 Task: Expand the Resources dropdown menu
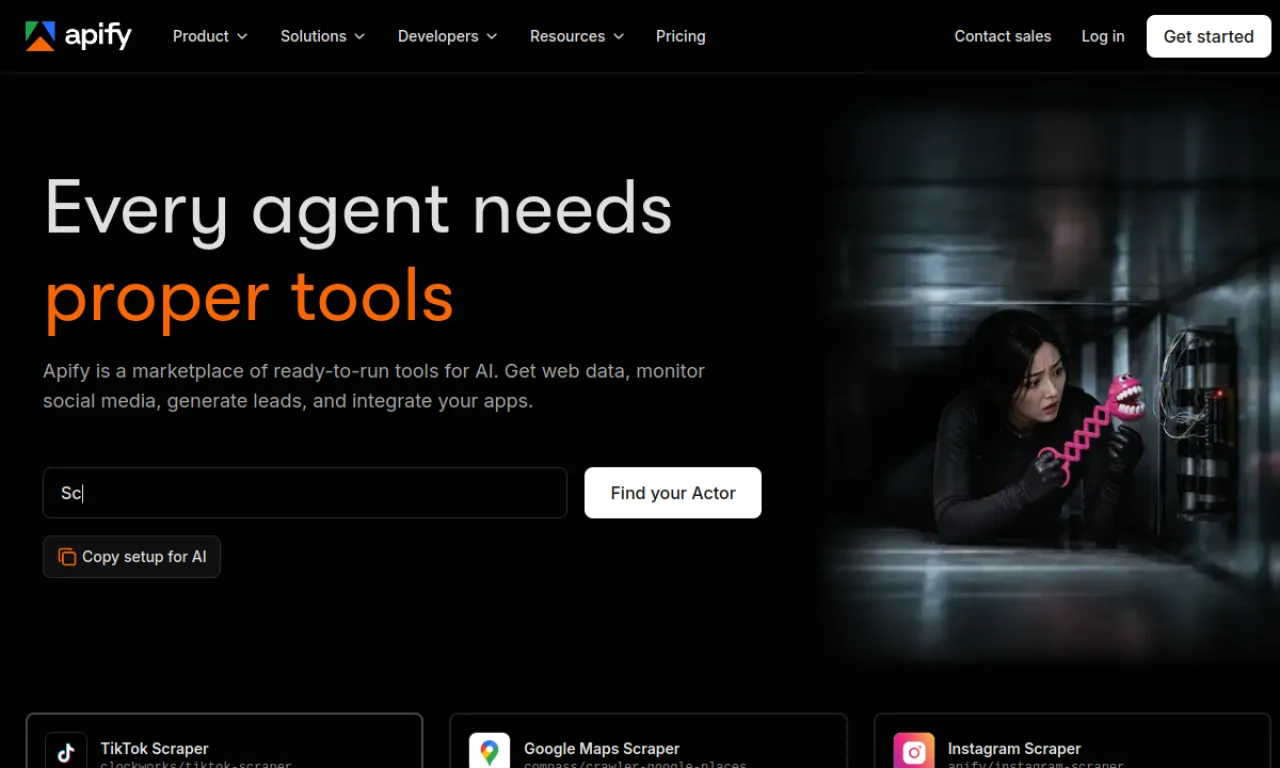(x=577, y=36)
